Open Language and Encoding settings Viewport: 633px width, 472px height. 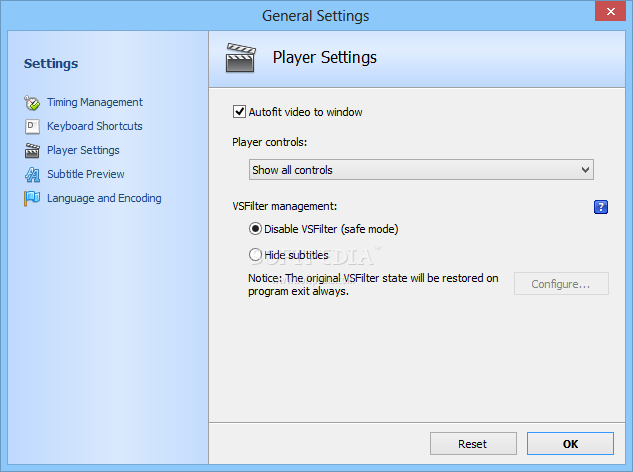click(x=104, y=198)
